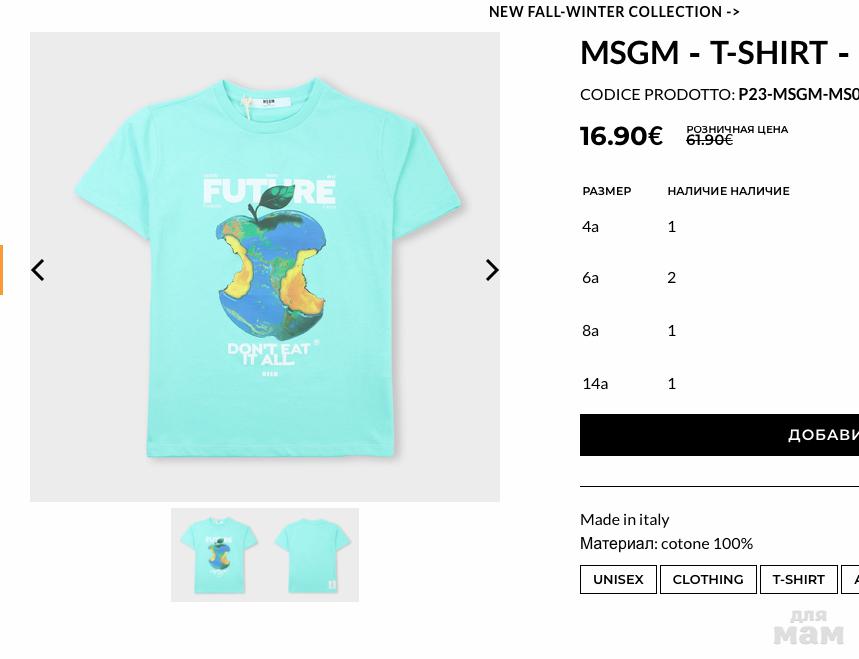859x659 pixels.
Task: Click the next image arrow
Action: click(x=491, y=270)
